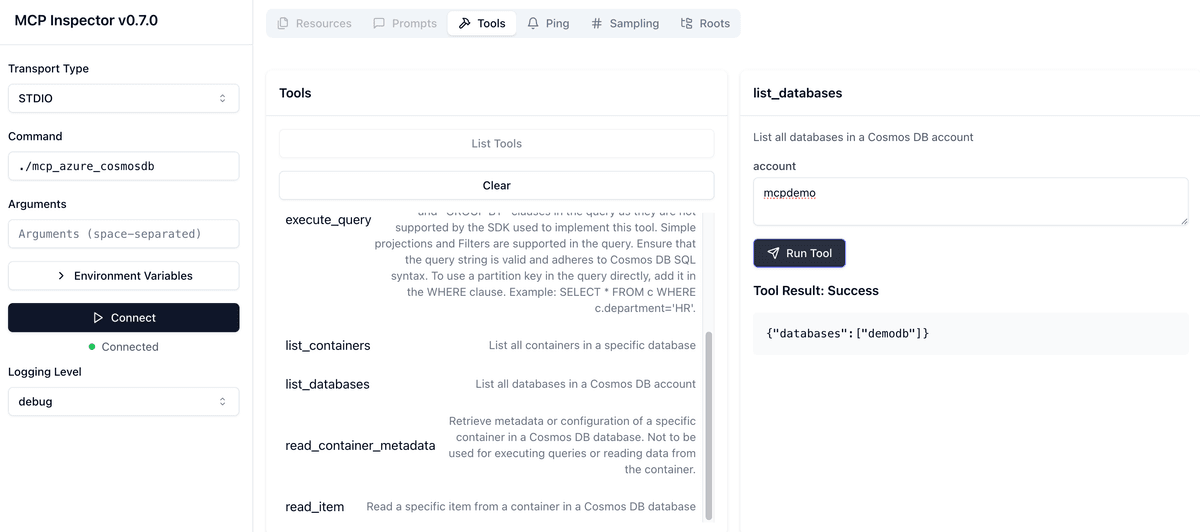
Task: Select the Tools tab
Action: (x=482, y=23)
